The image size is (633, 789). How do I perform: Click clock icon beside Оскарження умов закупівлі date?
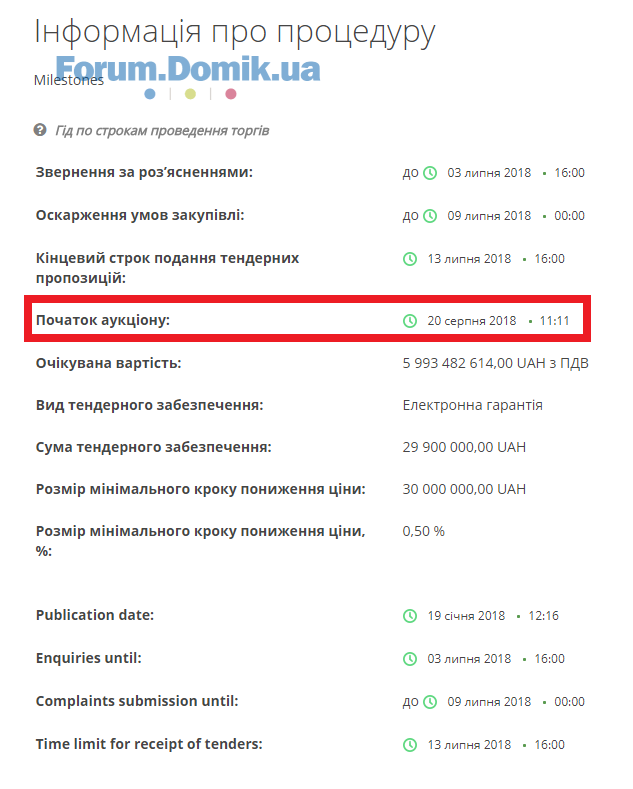pos(430,216)
